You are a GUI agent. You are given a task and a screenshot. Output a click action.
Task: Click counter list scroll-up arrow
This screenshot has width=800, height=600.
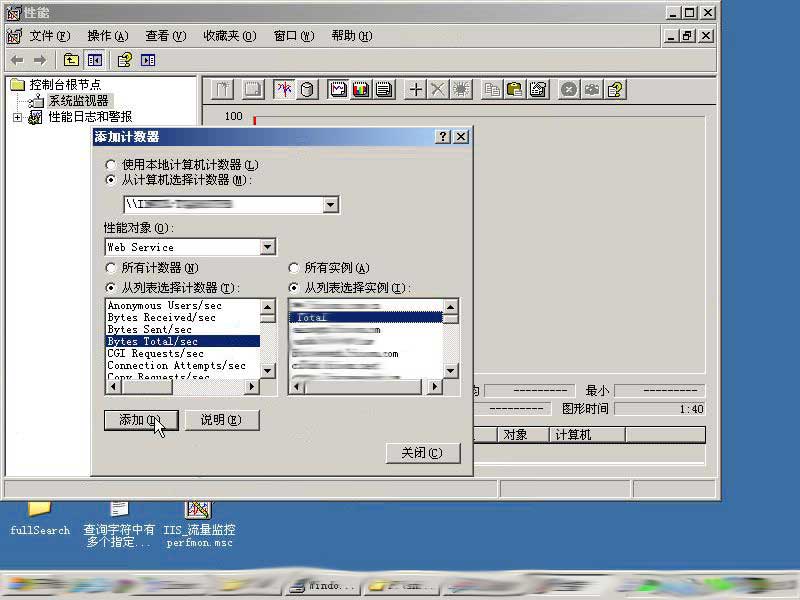click(267, 306)
